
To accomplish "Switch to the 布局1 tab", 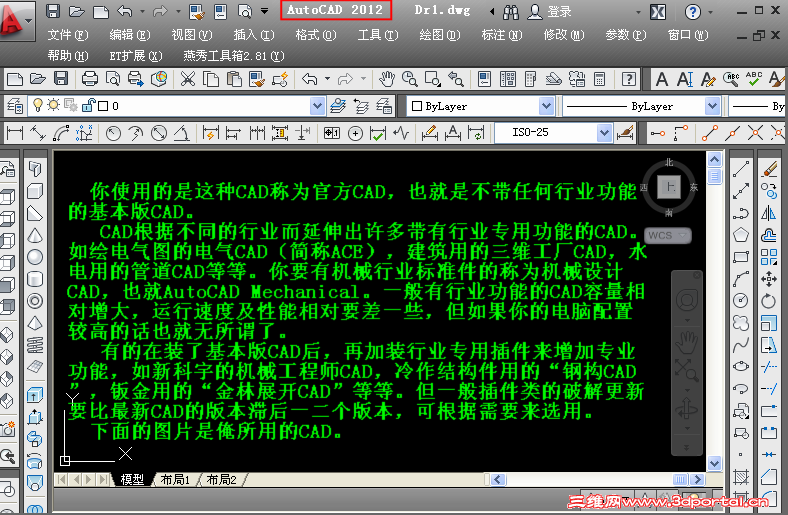I will (x=175, y=480).
